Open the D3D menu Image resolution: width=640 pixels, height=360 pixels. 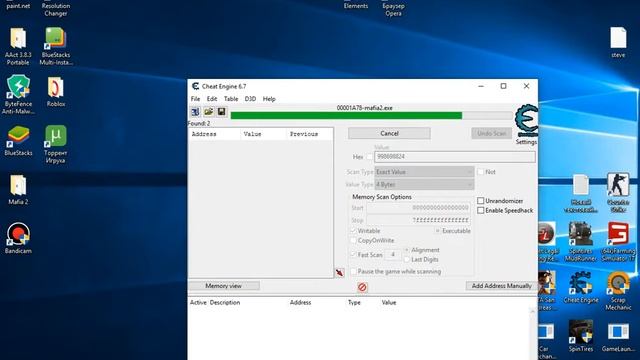coord(250,99)
